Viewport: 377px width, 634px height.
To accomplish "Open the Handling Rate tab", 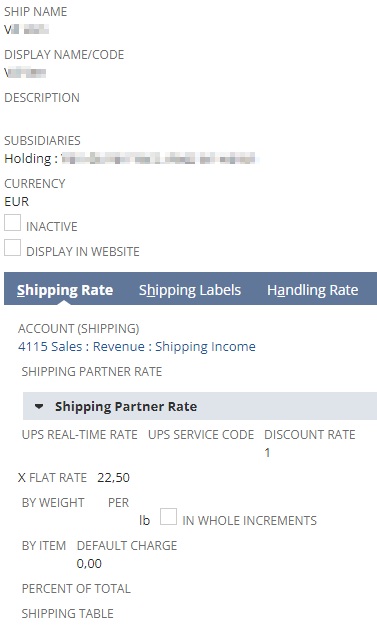I will click(x=313, y=290).
